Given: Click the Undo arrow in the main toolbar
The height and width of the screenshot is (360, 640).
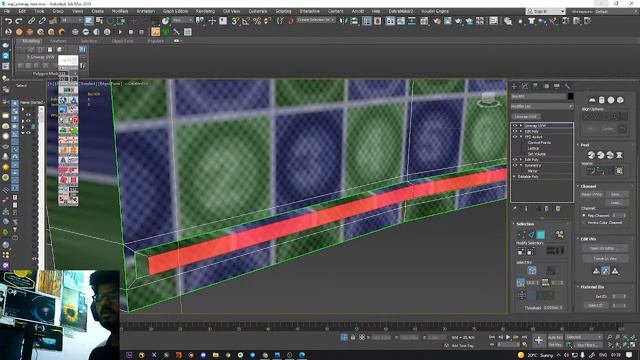Looking at the screenshot, I should point(8,20).
